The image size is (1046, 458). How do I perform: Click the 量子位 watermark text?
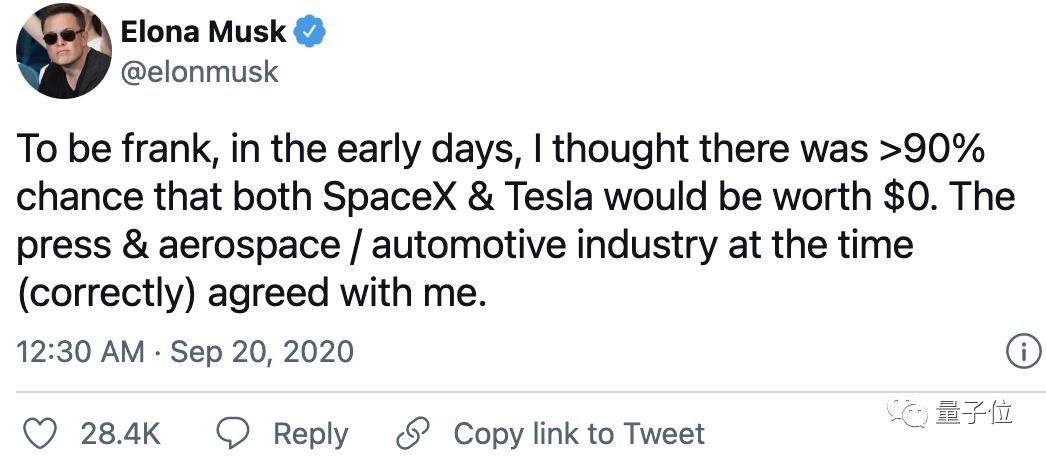click(975, 412)
